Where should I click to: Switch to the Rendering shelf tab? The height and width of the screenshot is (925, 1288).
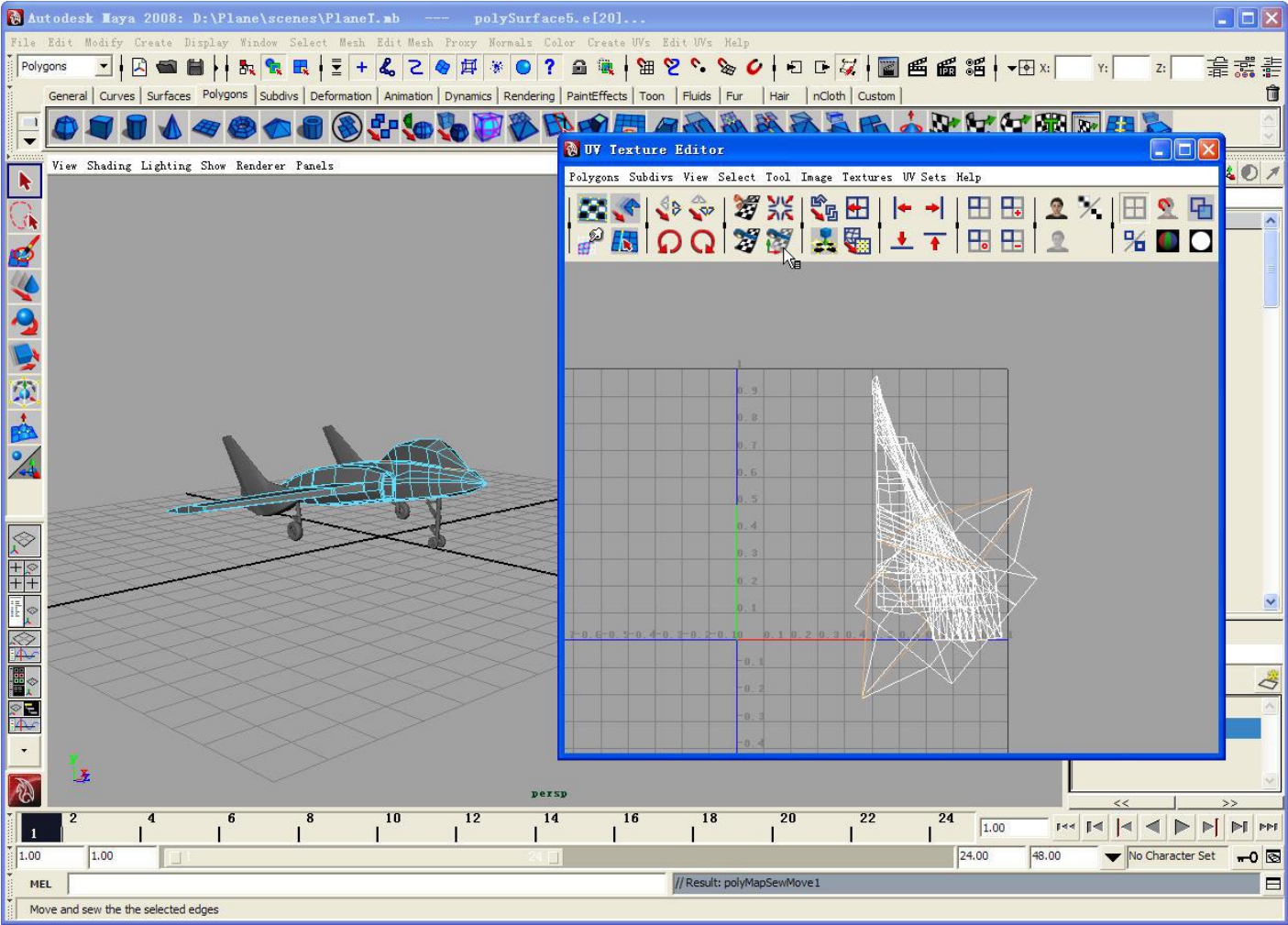click(x=529, y=95)
